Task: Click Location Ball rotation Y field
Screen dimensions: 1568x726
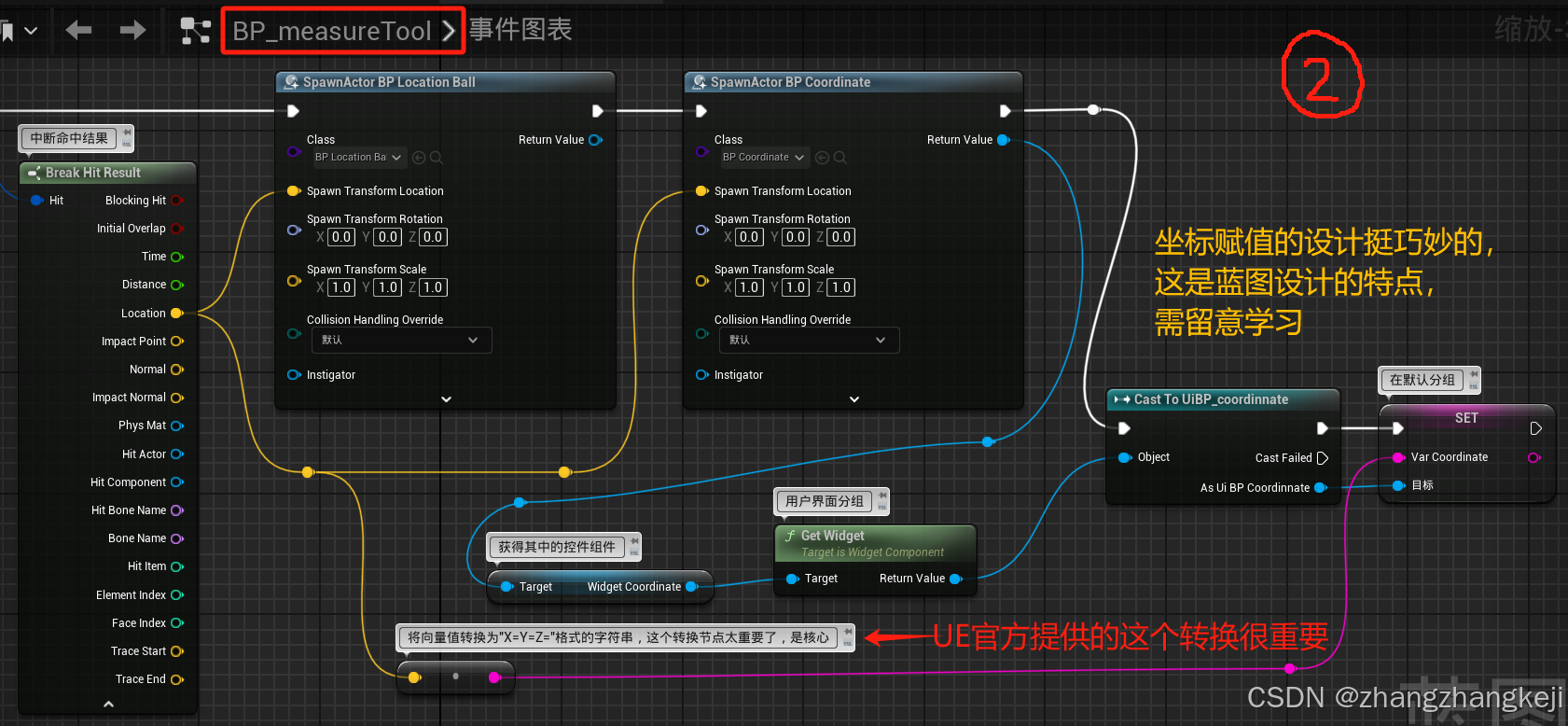Action: [388, 237]
